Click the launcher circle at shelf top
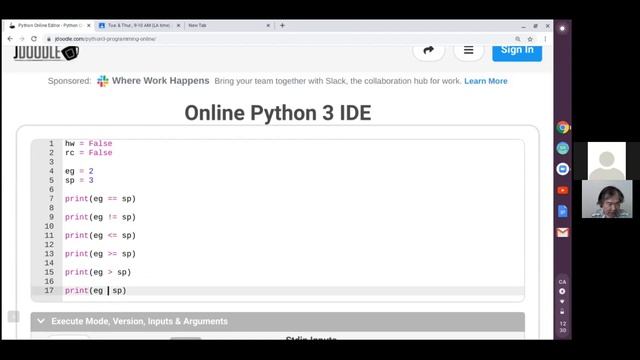640x360 pixels. [562, 29]
